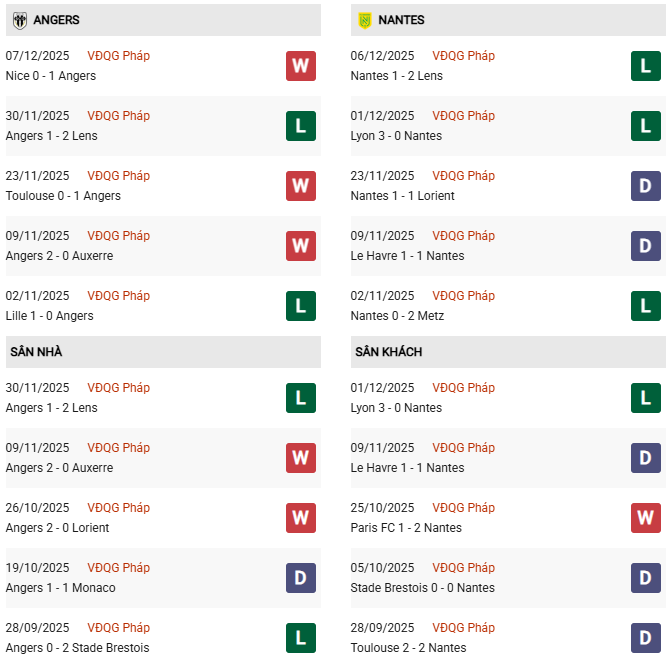This screenshot has height=661, width=666.
Task: Click the Angers 0 - 2 Stade Brestois result
Action: (78, 648)
